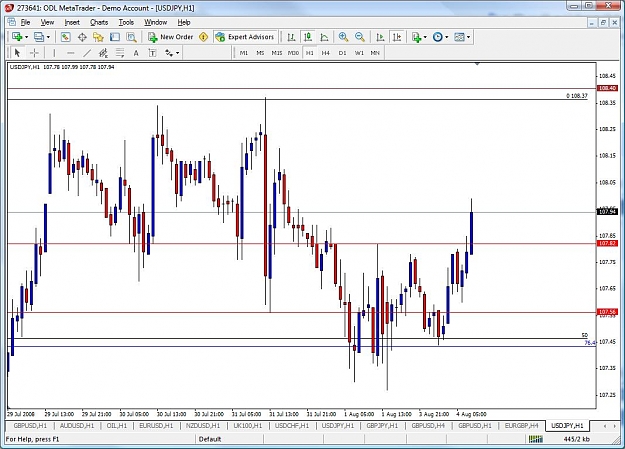
Task: Select the Text (A) tool
Action: (136, 53)
